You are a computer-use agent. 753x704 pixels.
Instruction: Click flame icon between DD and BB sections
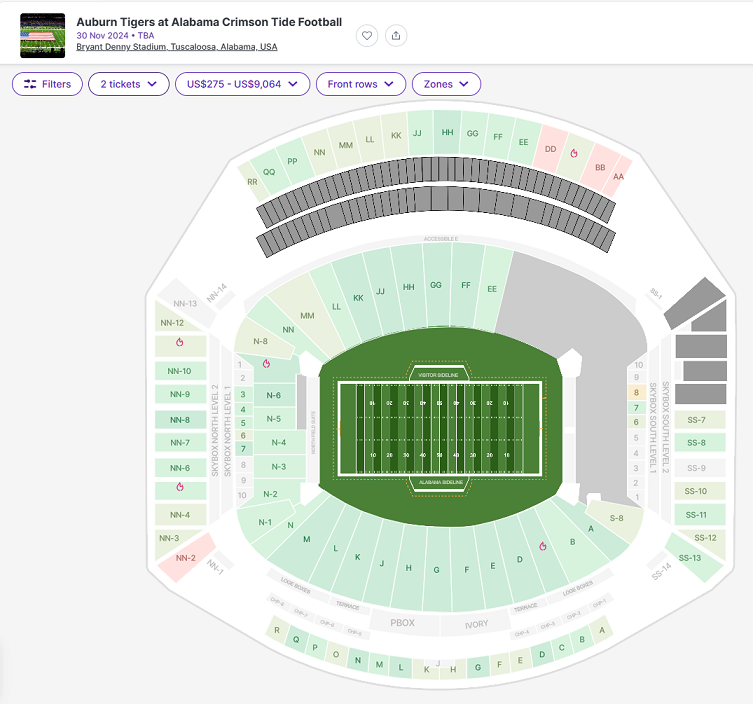click(x=574, y=153)
